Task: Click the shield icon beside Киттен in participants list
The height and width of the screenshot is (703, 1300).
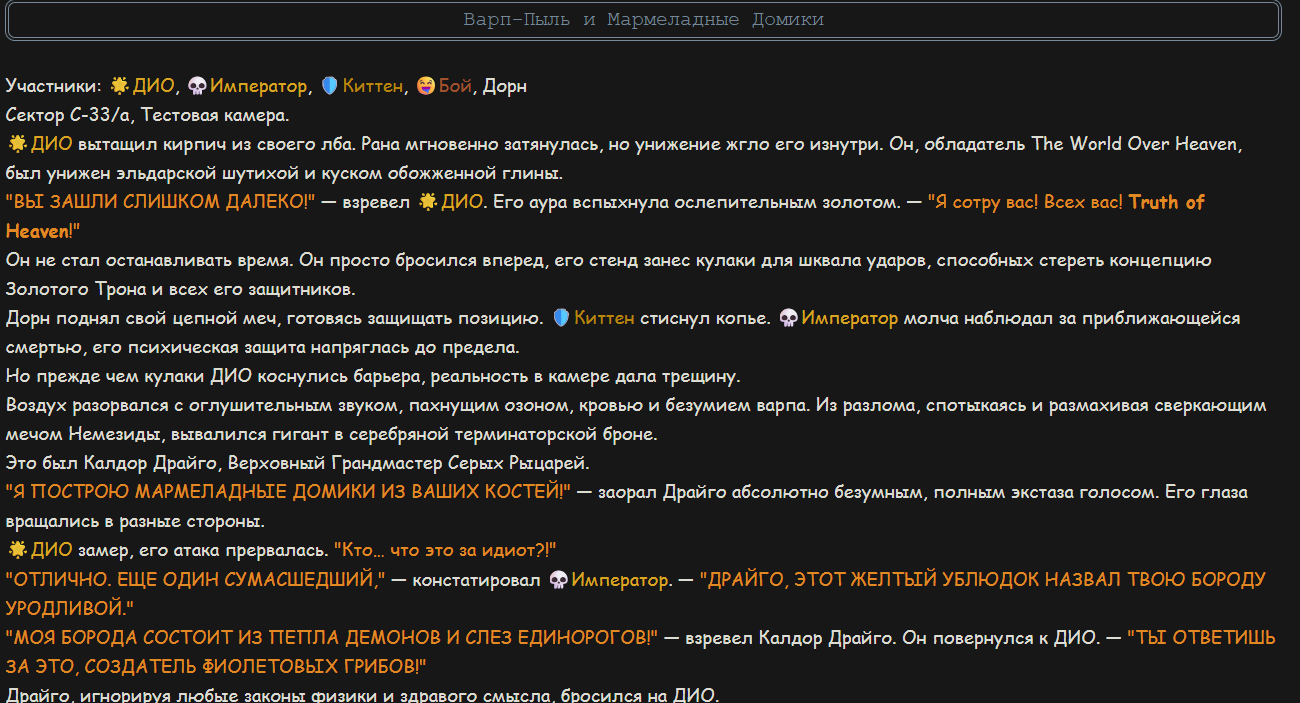Action: pos(329,86)
